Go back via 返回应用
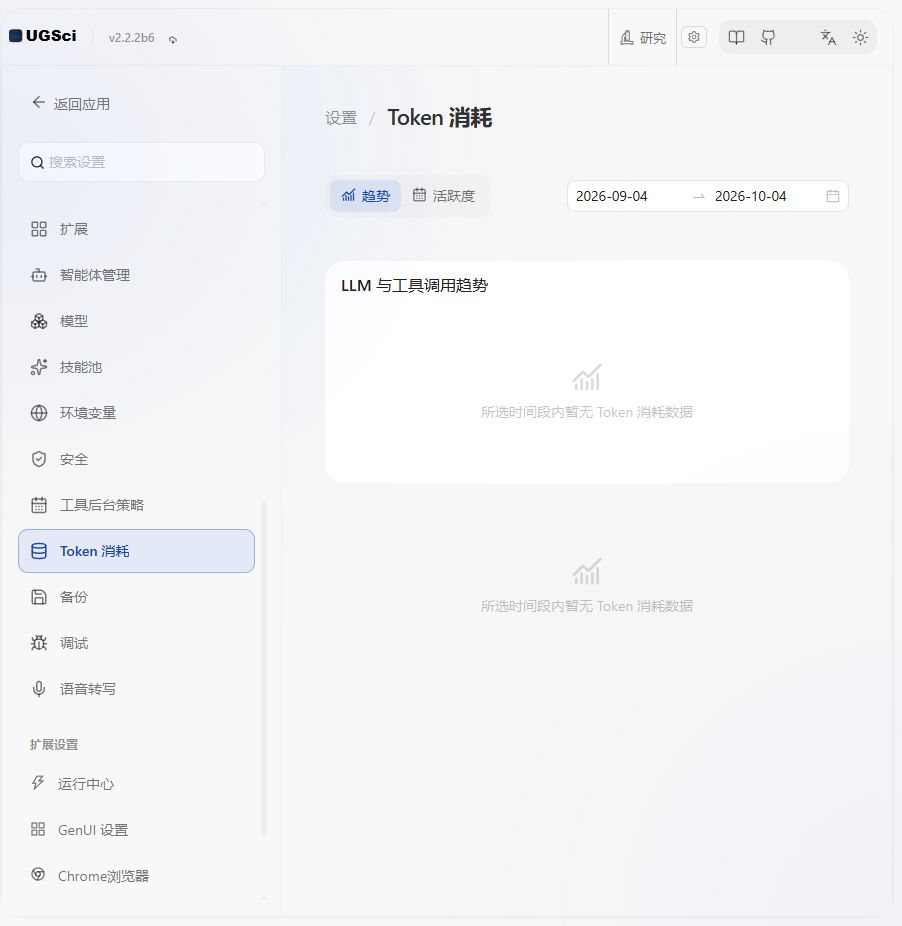The width and height of the screenshot is (902, 926). pyautogui.click(x=71, y=104)
